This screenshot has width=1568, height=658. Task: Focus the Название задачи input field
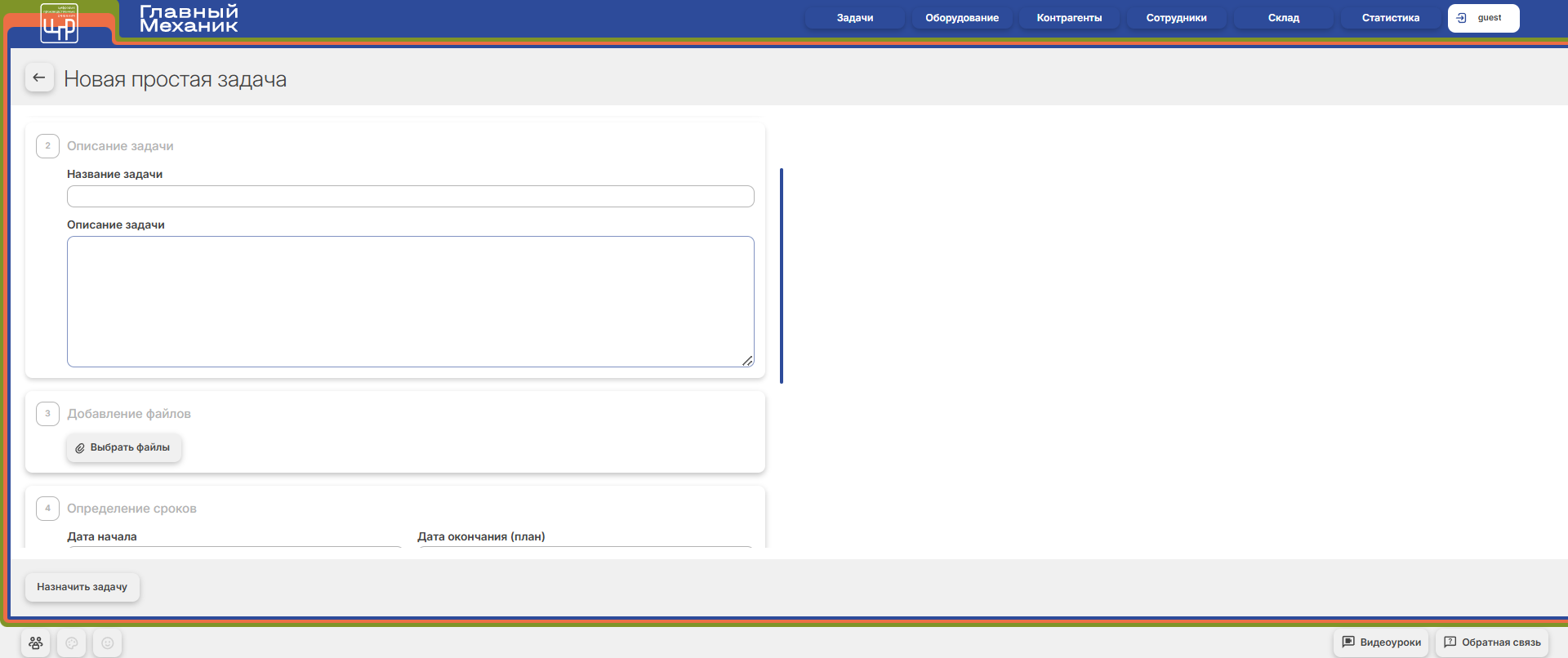(x=411, y=196)
